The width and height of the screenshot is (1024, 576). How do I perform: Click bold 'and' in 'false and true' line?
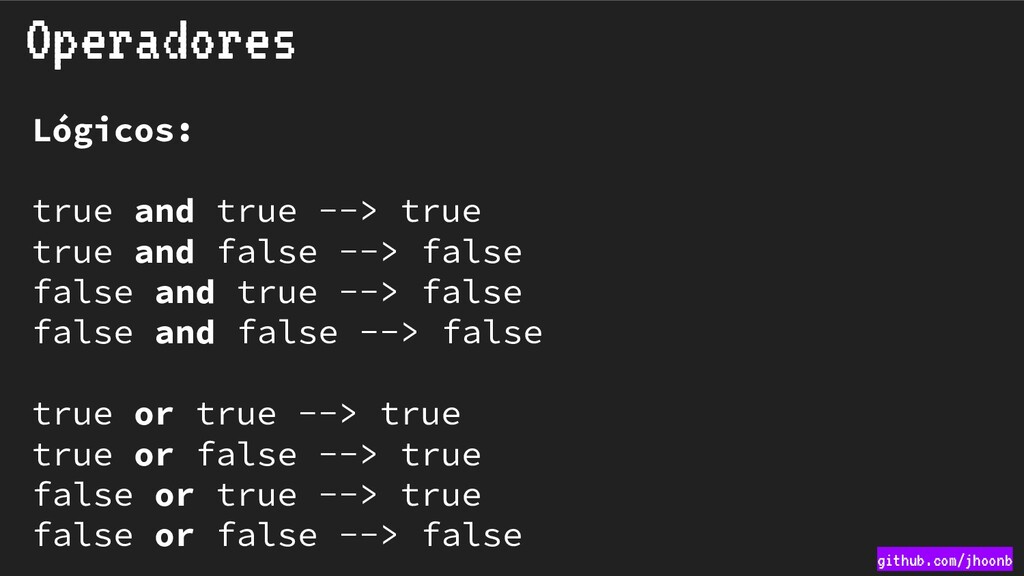(185, 293)
